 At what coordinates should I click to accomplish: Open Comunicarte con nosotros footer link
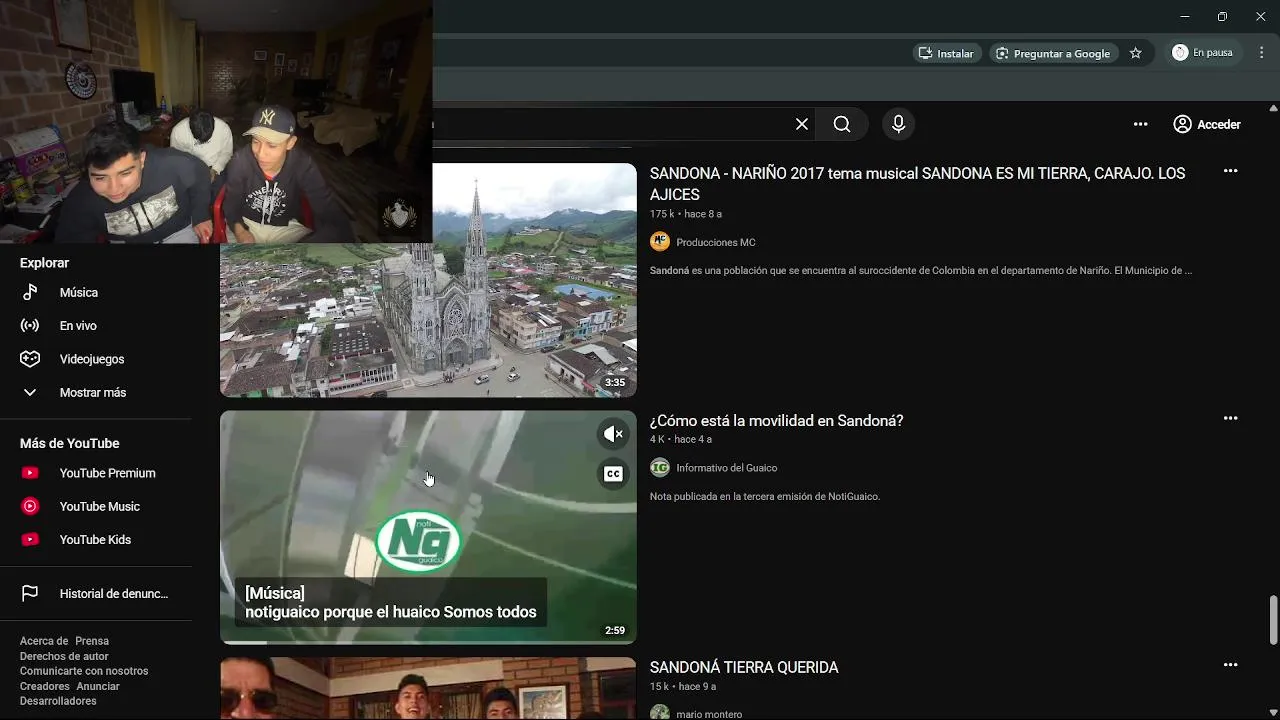pyautogui.click(x=84, y=671)
